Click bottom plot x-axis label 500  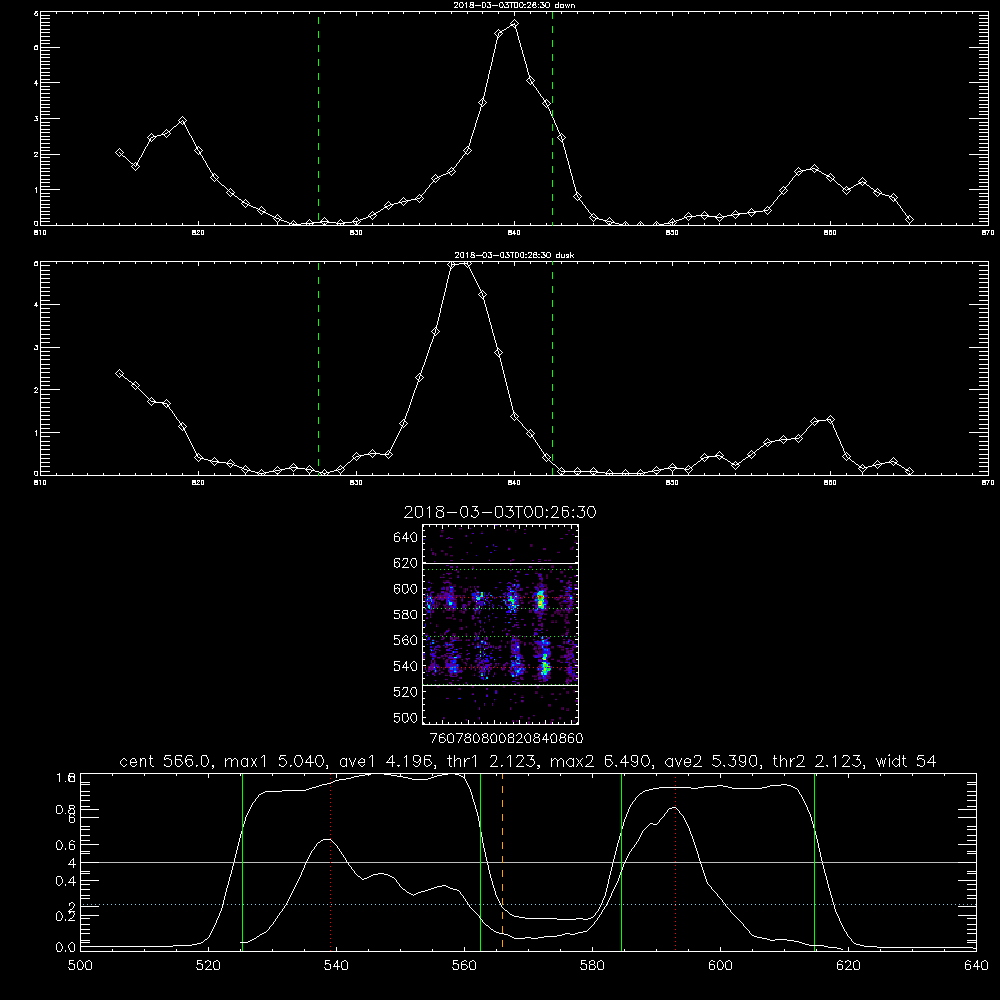pos(80,966)
